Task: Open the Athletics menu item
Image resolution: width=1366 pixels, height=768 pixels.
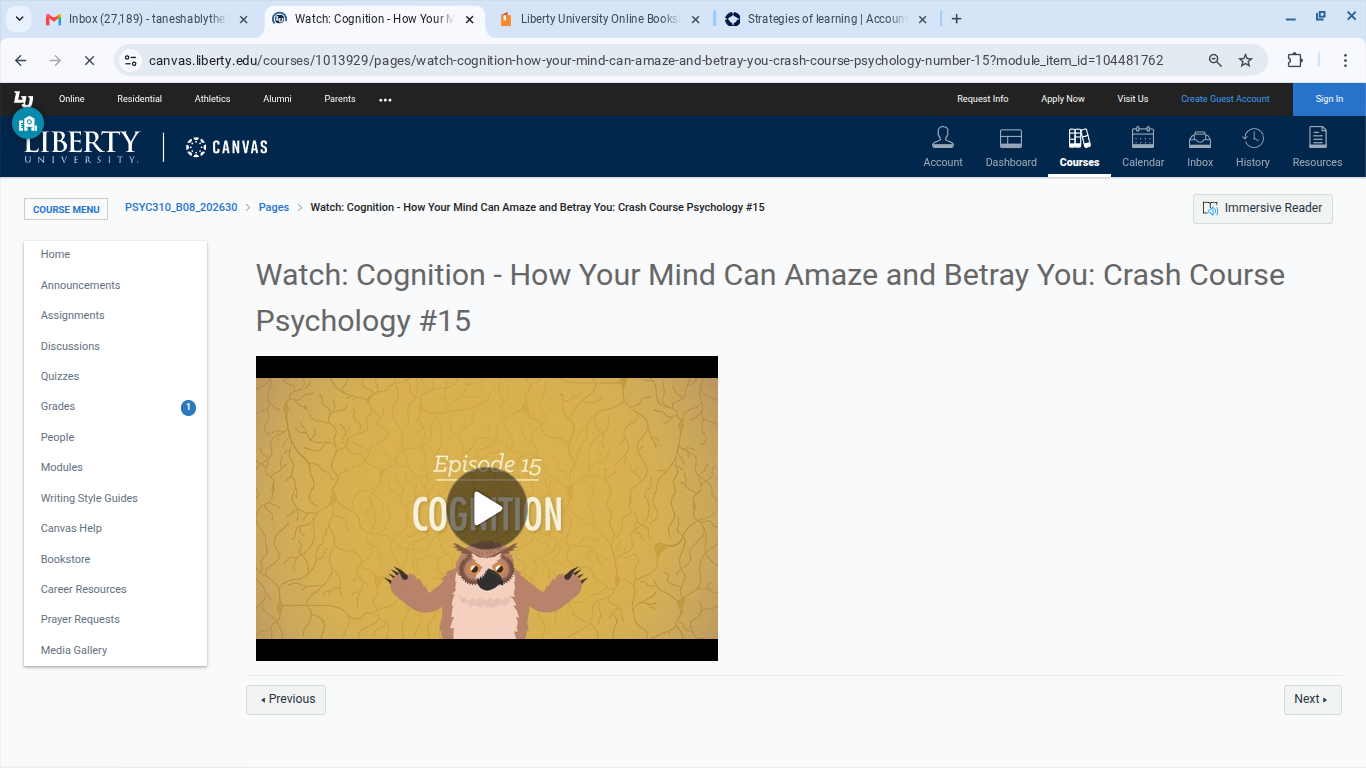Action: click(x=212, y=99)
